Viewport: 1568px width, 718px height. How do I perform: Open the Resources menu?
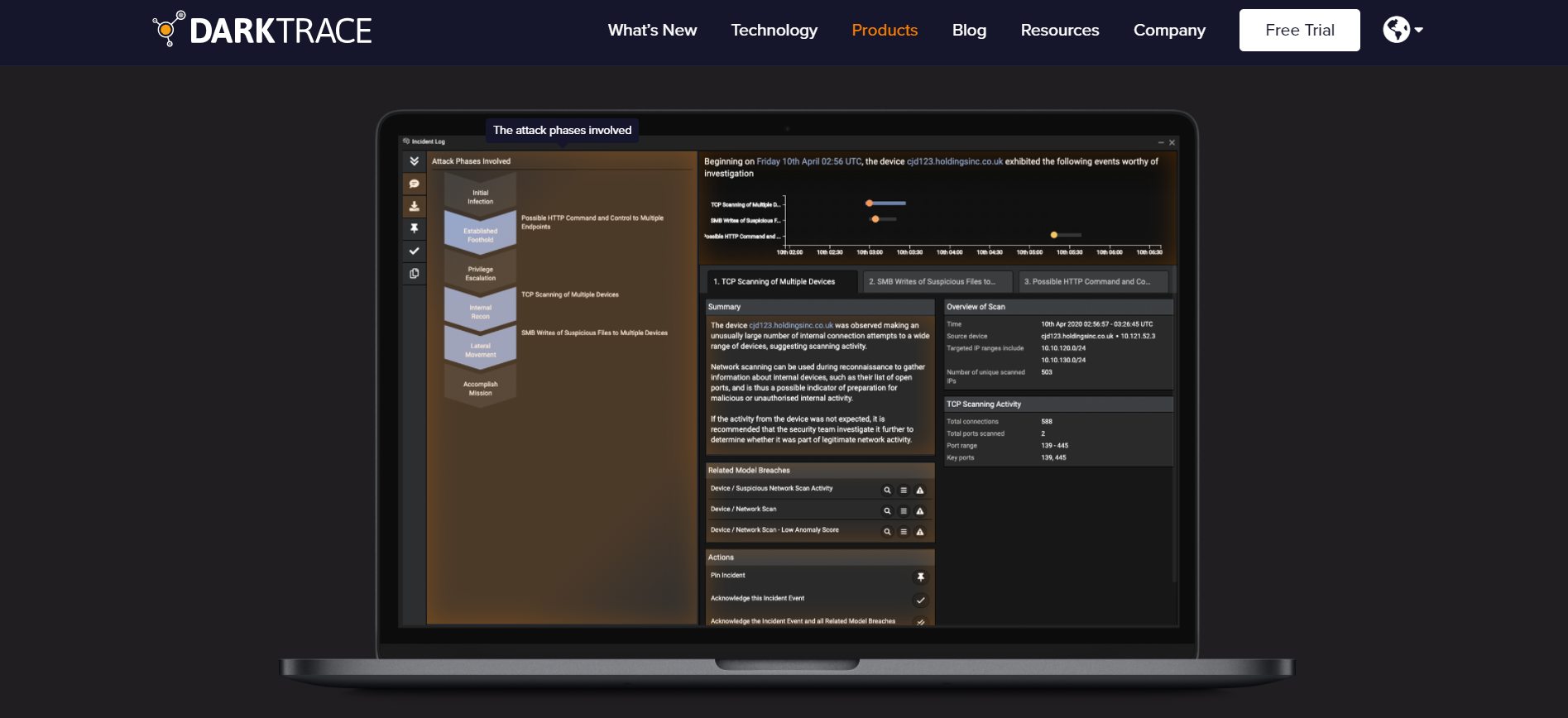point(1059,30)
